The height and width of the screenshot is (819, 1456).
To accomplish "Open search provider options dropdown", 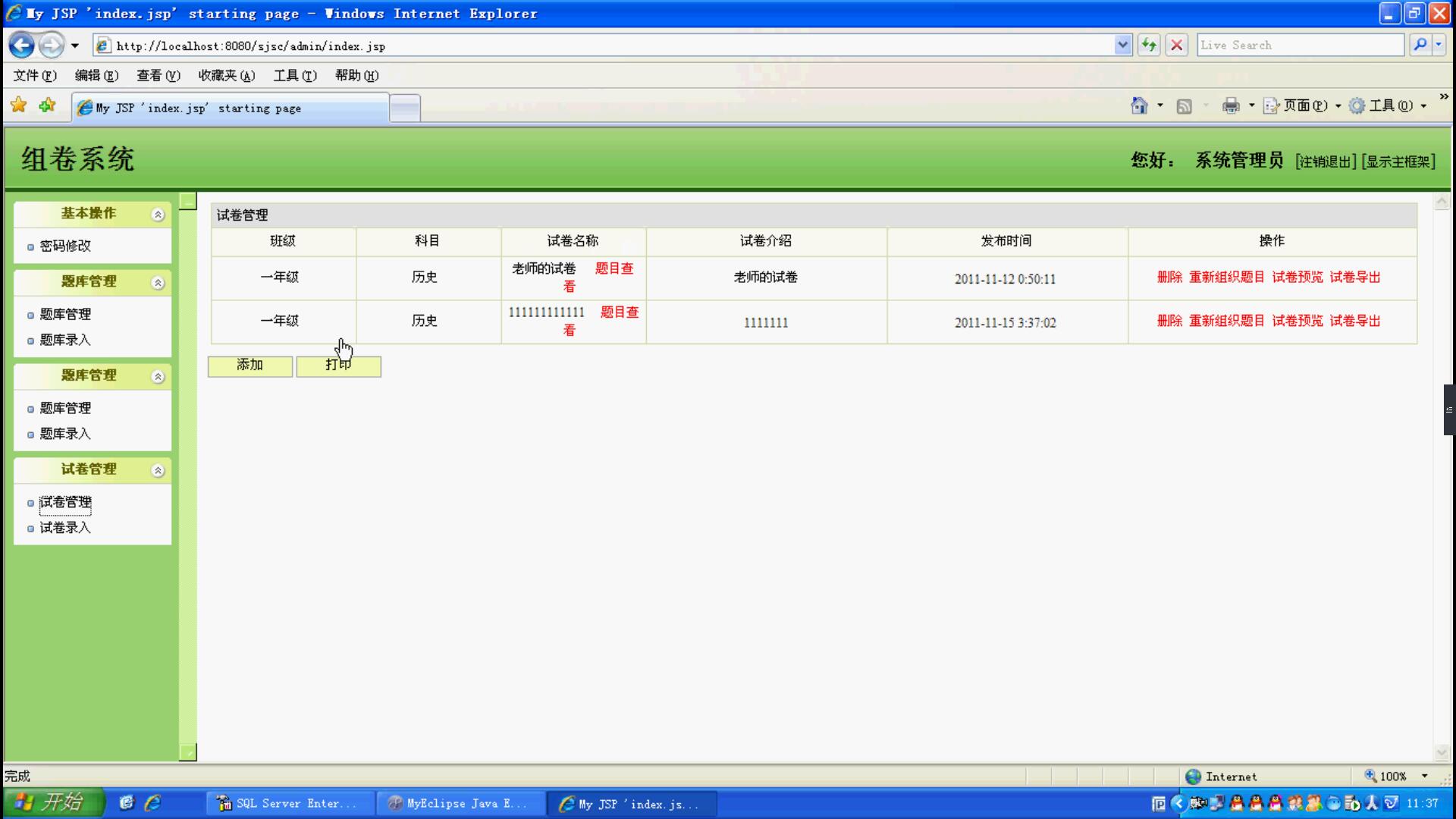I will pyautogui.click(x=1439, y=45).
